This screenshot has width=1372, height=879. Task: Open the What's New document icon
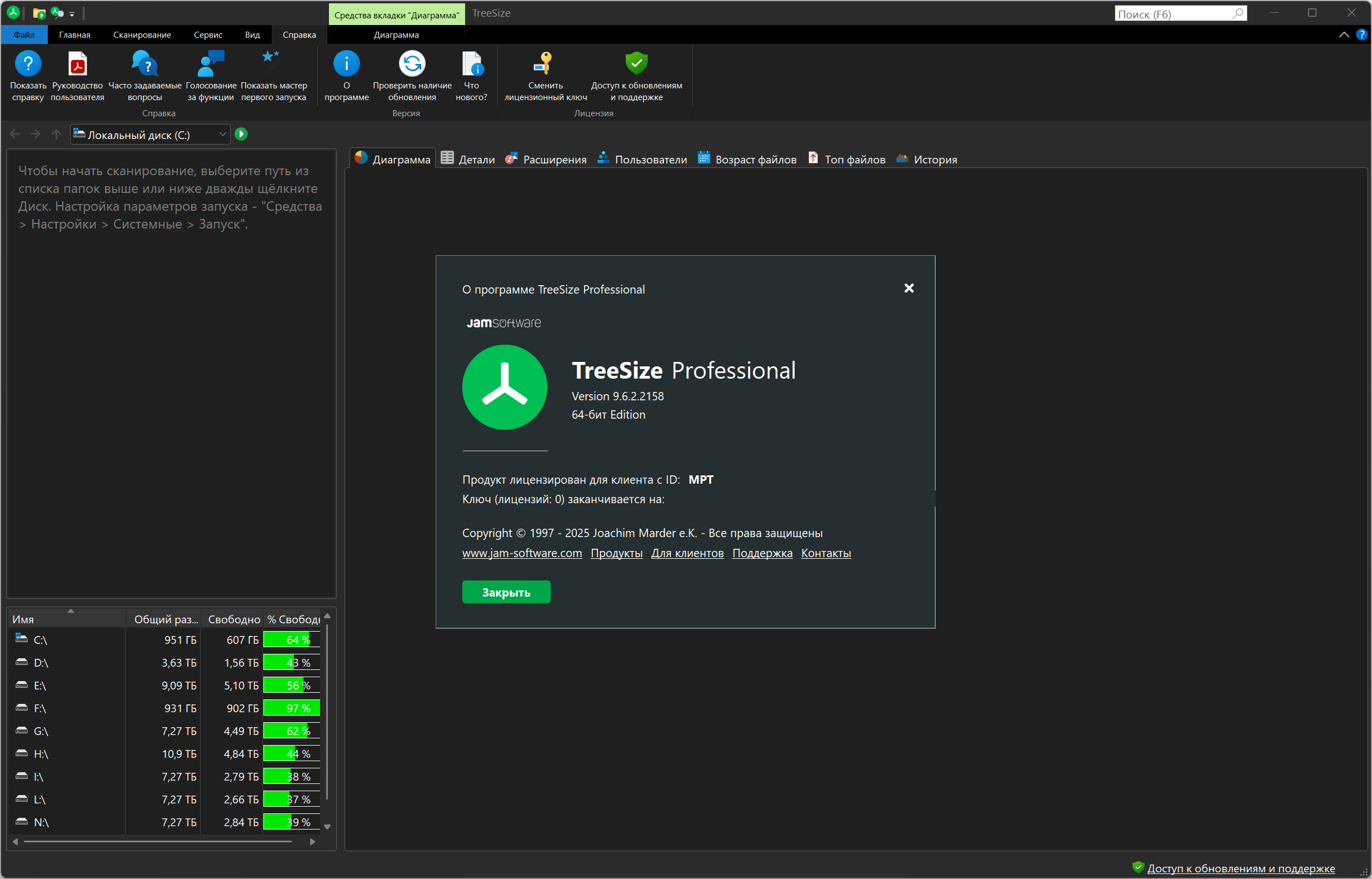click(x=472, y=63)
